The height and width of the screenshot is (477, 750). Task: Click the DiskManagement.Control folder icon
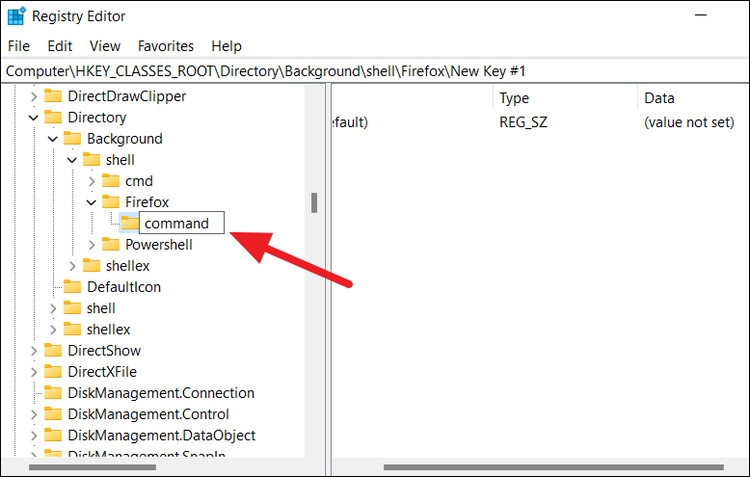click(53, 414)
